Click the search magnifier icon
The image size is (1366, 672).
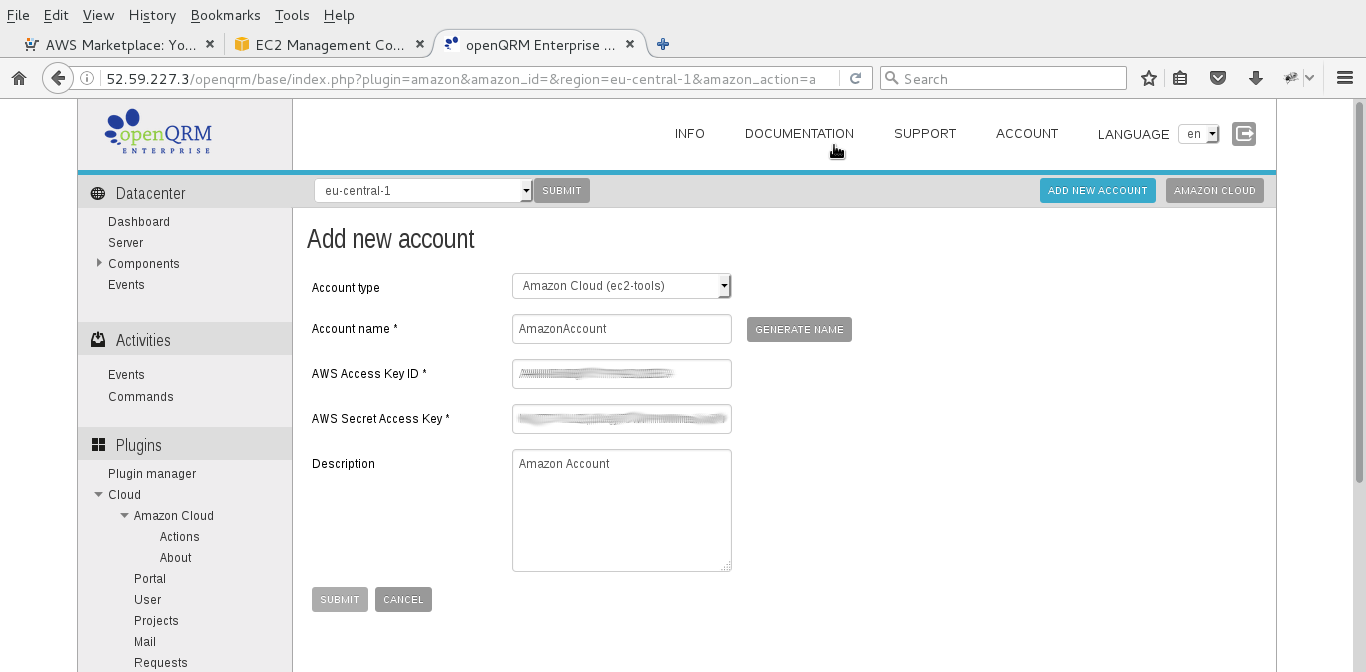[x=892, y=78]
